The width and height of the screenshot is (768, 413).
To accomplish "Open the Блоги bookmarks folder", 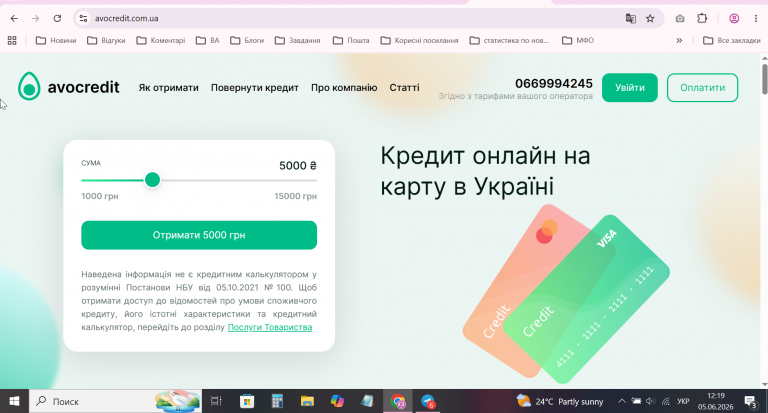I will [247, 40].
